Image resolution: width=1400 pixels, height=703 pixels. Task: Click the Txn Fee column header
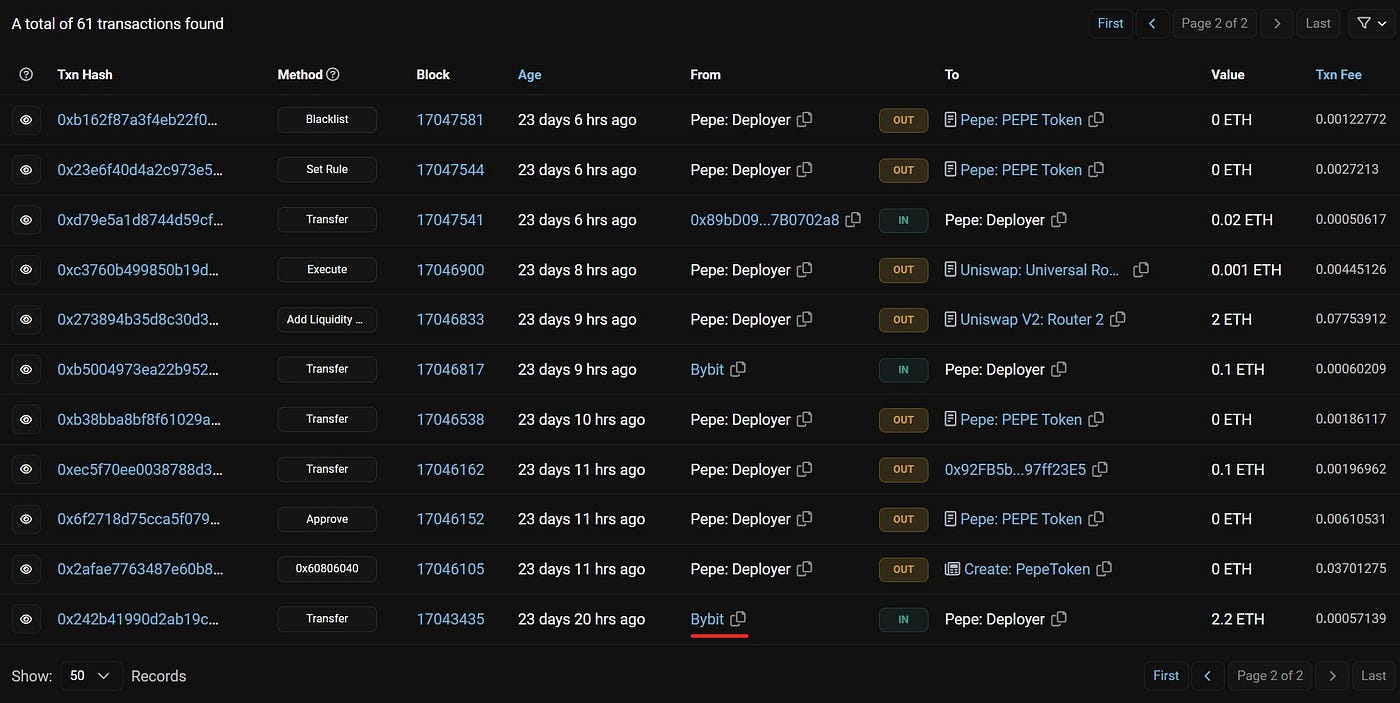coord(1338,74)
